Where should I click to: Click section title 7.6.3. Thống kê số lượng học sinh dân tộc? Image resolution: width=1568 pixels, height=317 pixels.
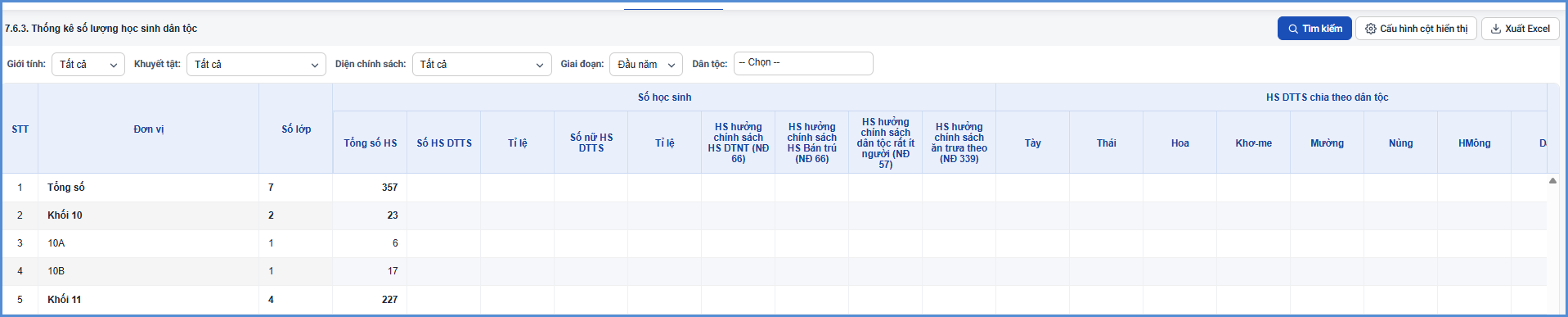(x=101, y=29)
